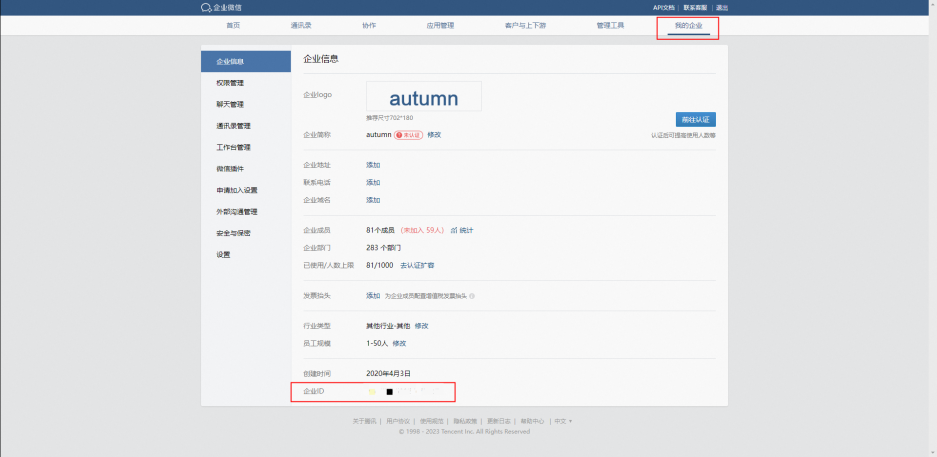Click the red 未认证 warning badge
The height and width of the screenshot is (457, 937).
pyautogui.click(x=409, y=134)
